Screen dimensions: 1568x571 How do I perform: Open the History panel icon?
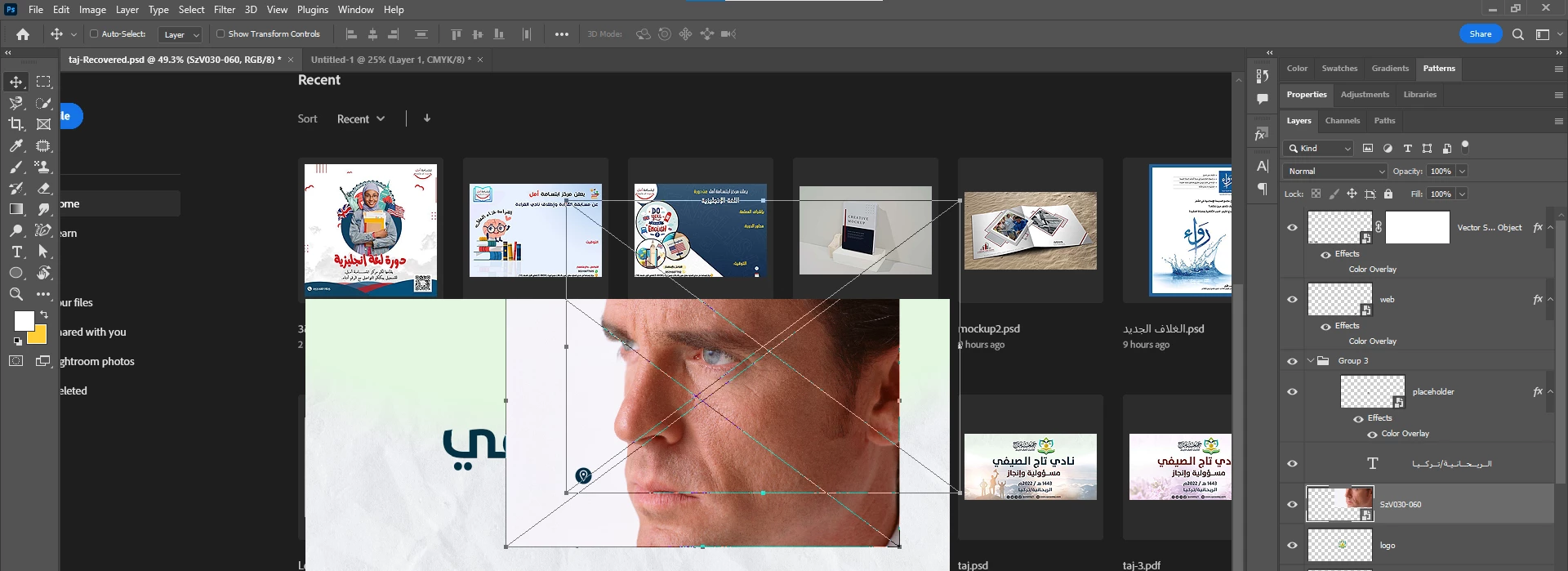(x=1263, y=76)
